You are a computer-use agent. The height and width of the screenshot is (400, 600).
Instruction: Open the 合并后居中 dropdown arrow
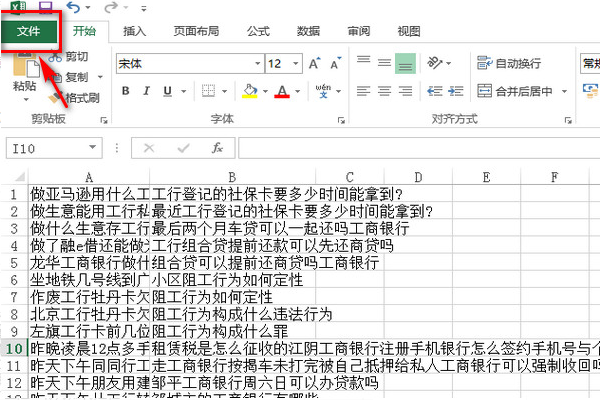click(x=564, y=91)
